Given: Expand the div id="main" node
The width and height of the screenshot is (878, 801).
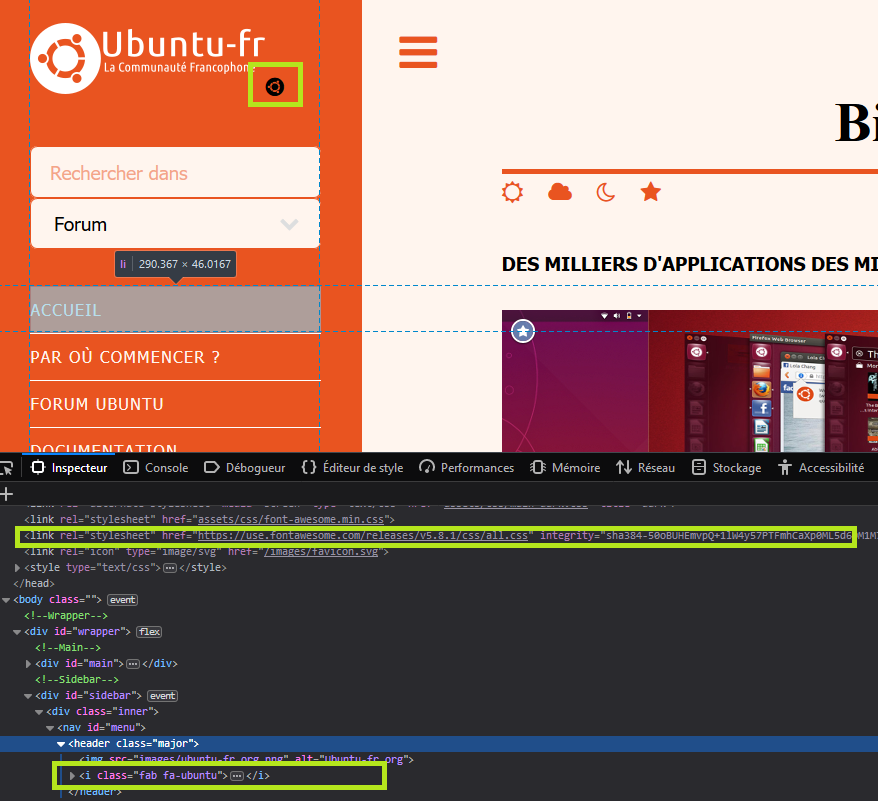Looking at the screenshot, I should [x=28, y=664].
